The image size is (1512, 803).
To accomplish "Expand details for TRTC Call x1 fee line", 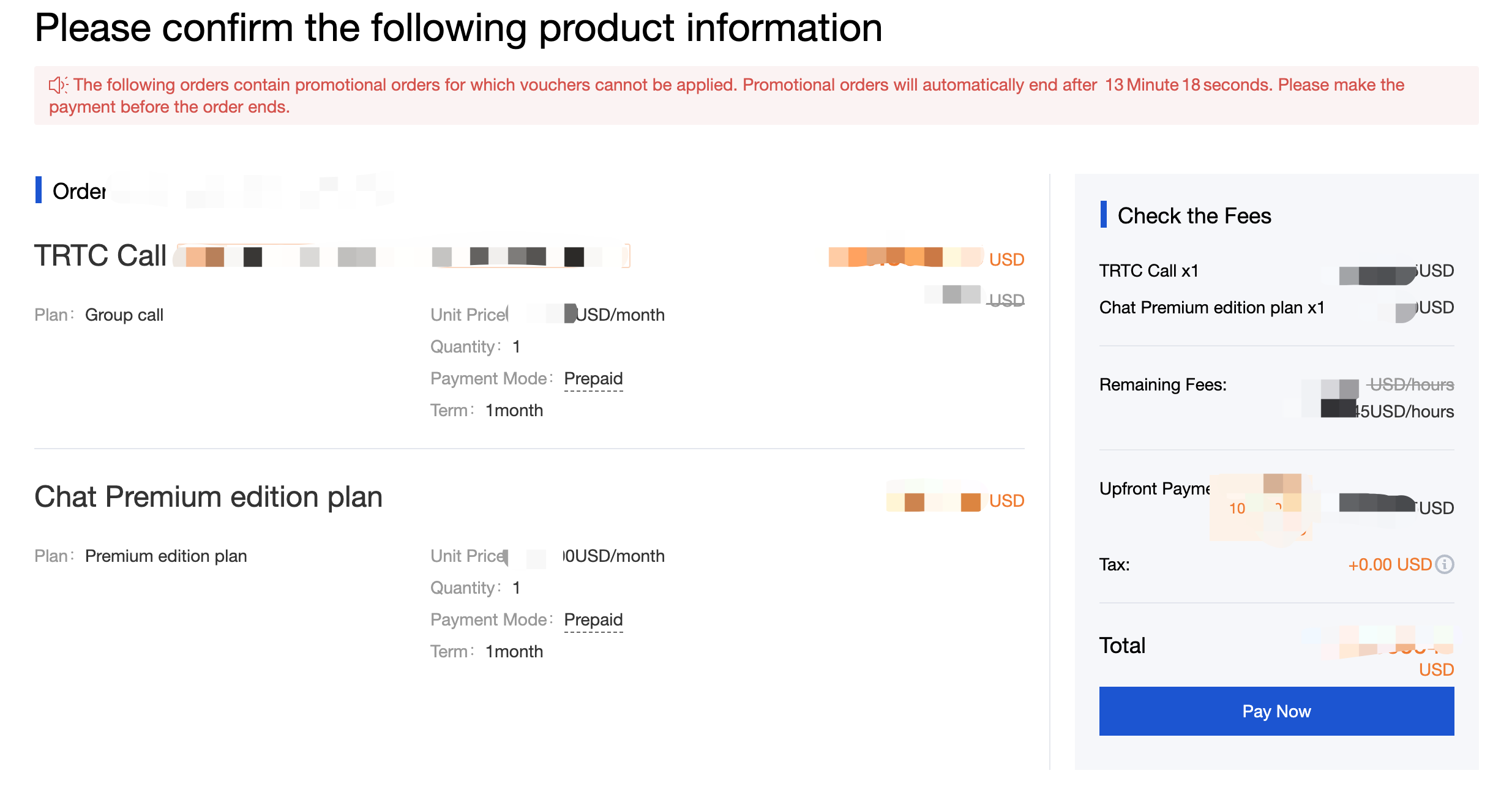I will tap(1150, 270).
